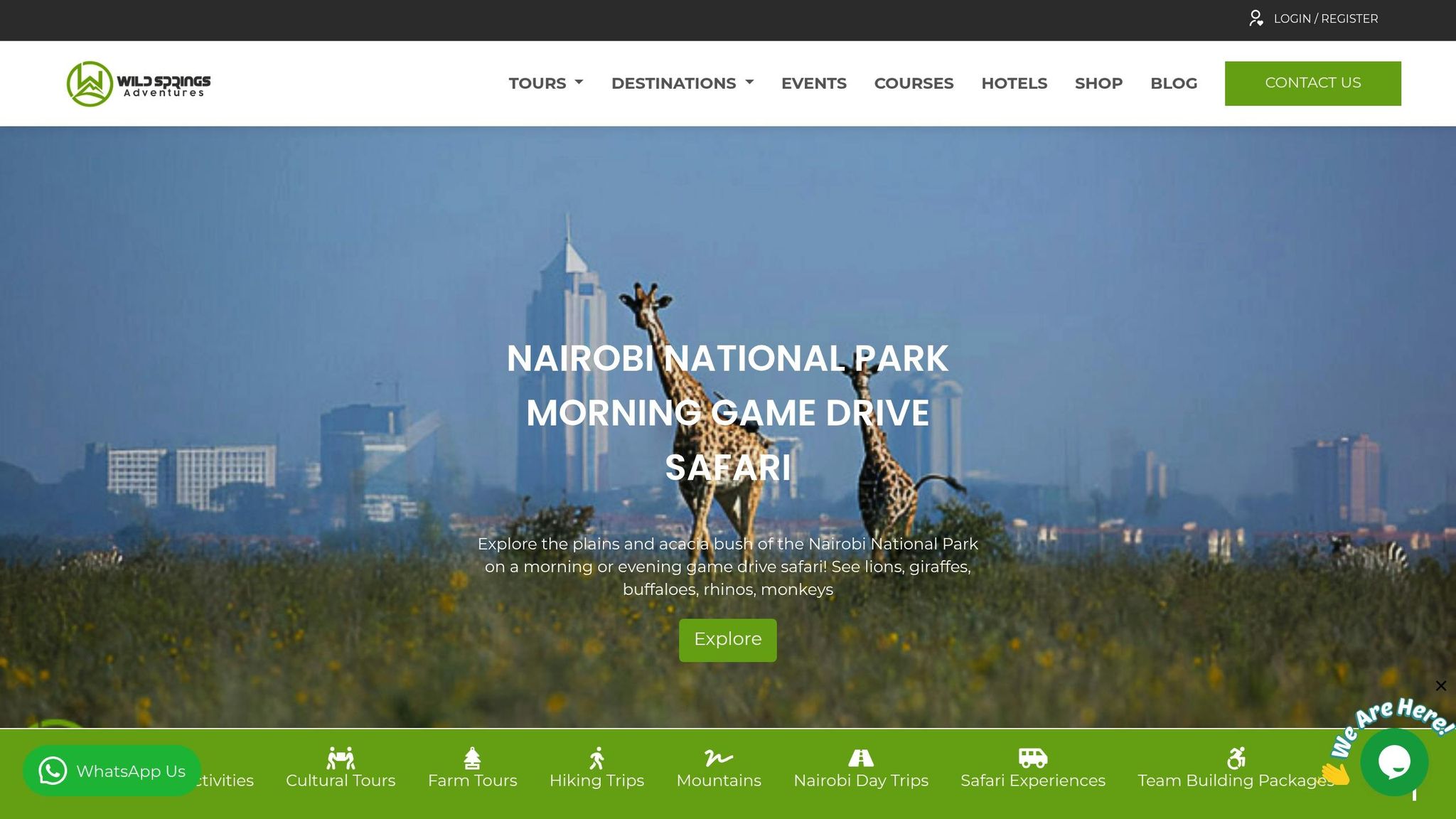
Task: Click the Mountains icon in the bottom bar
Action: click(x=718, y=759)
